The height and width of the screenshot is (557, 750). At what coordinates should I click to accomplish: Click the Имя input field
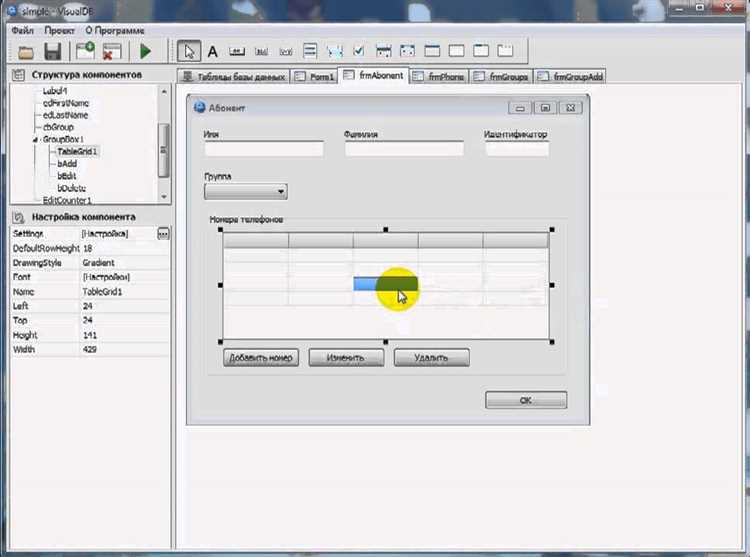point(264,149)
